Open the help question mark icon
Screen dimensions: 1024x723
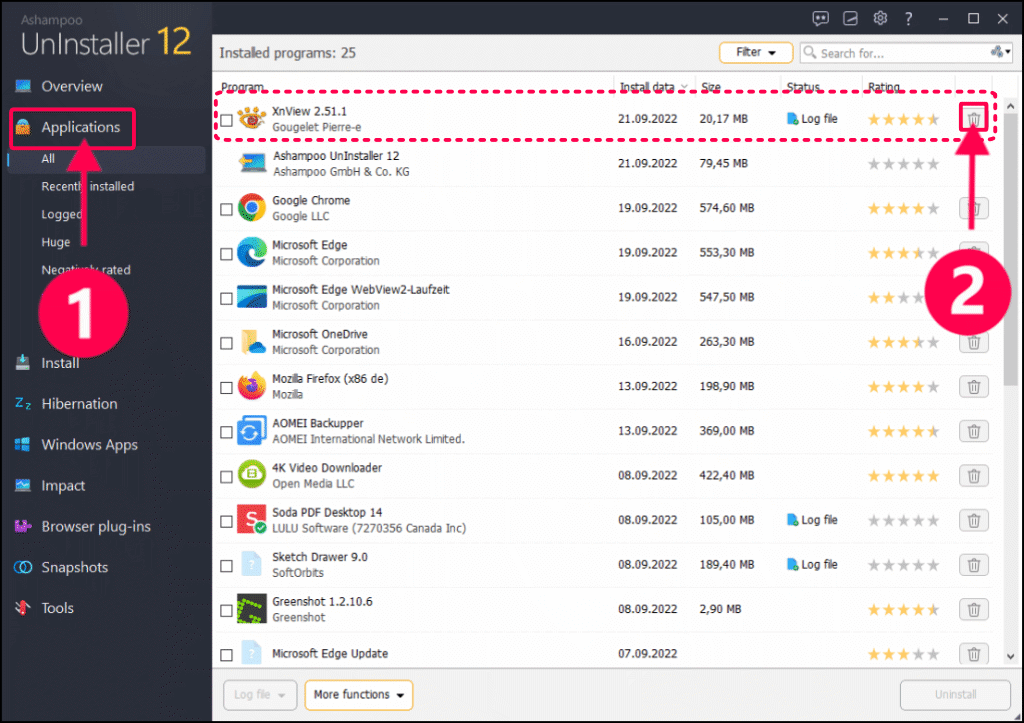[x=908, y=18]
